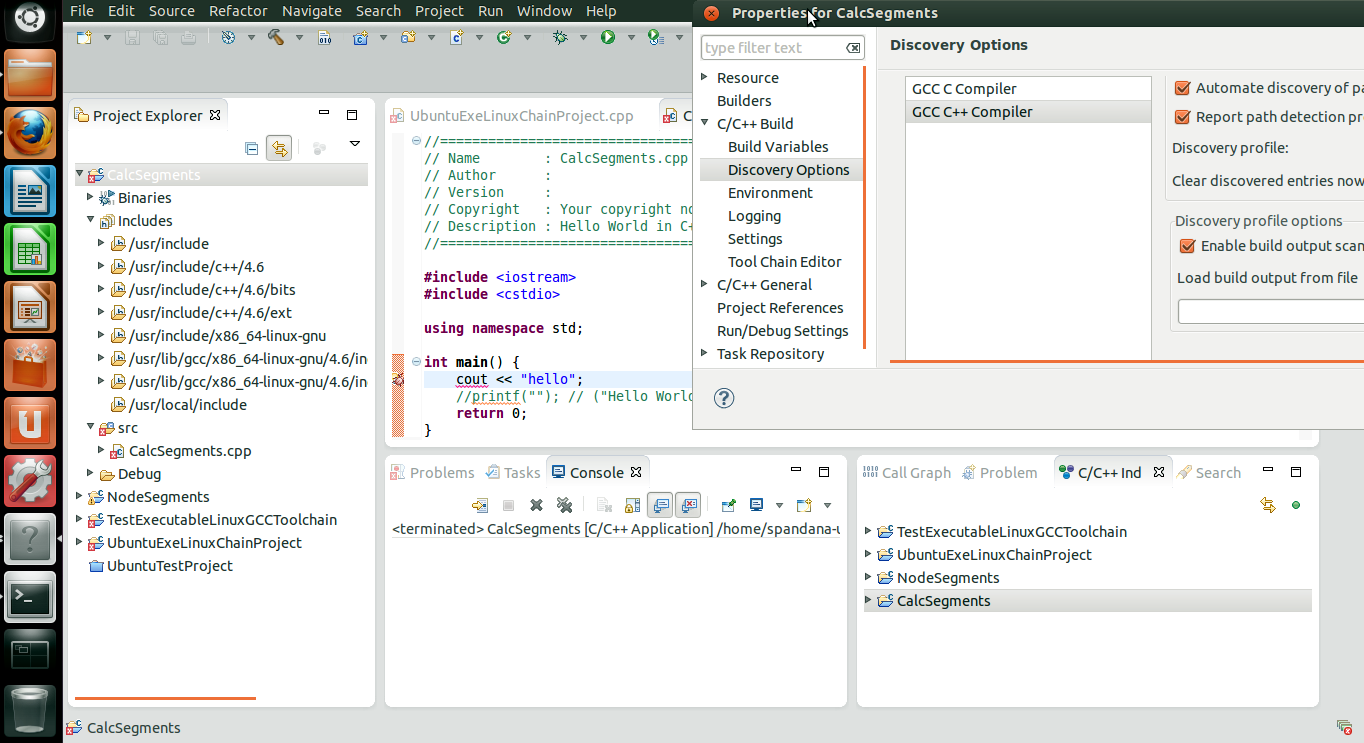Viewport: 1364px width, 743px height.
Task: Collapse all in Project Explorer
Action: (x=252, y=148)
